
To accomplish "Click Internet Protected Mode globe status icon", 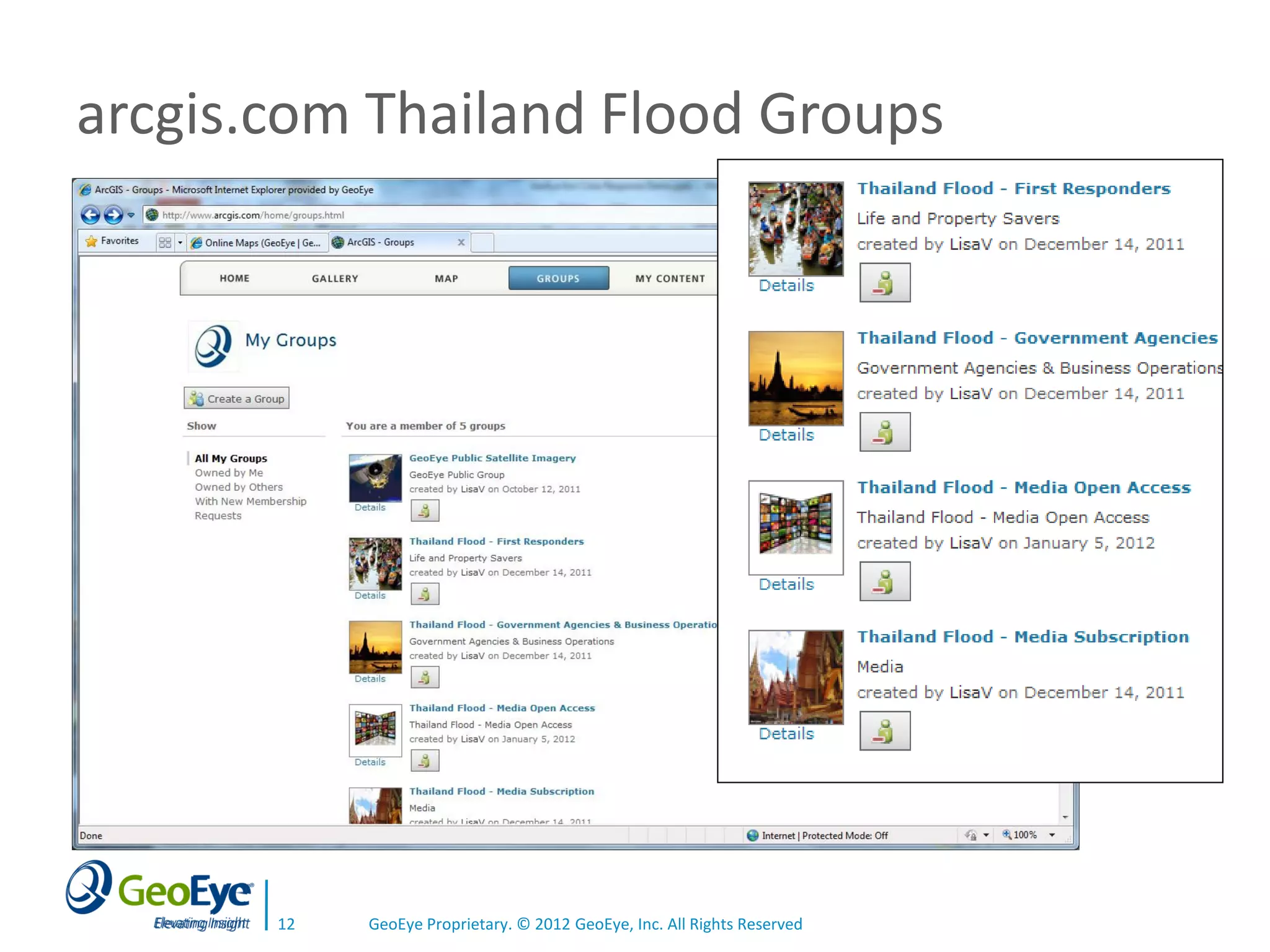I will click(x=752, y=835).
